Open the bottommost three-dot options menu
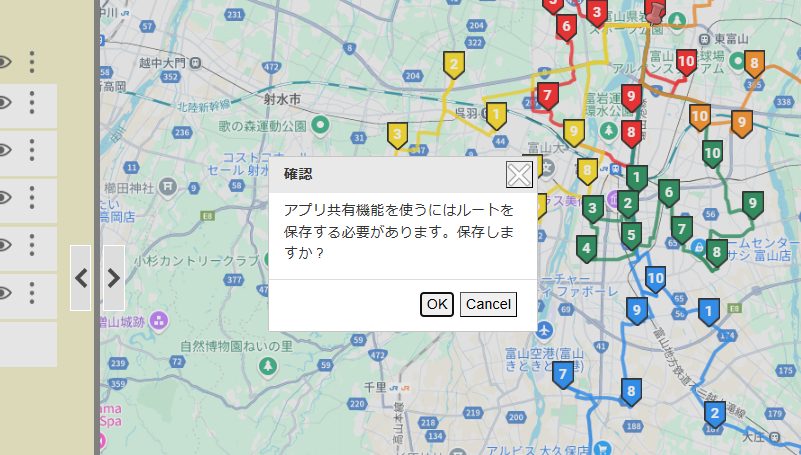The height and width of the screenshot is (455, 801). (x=32, y=293)
